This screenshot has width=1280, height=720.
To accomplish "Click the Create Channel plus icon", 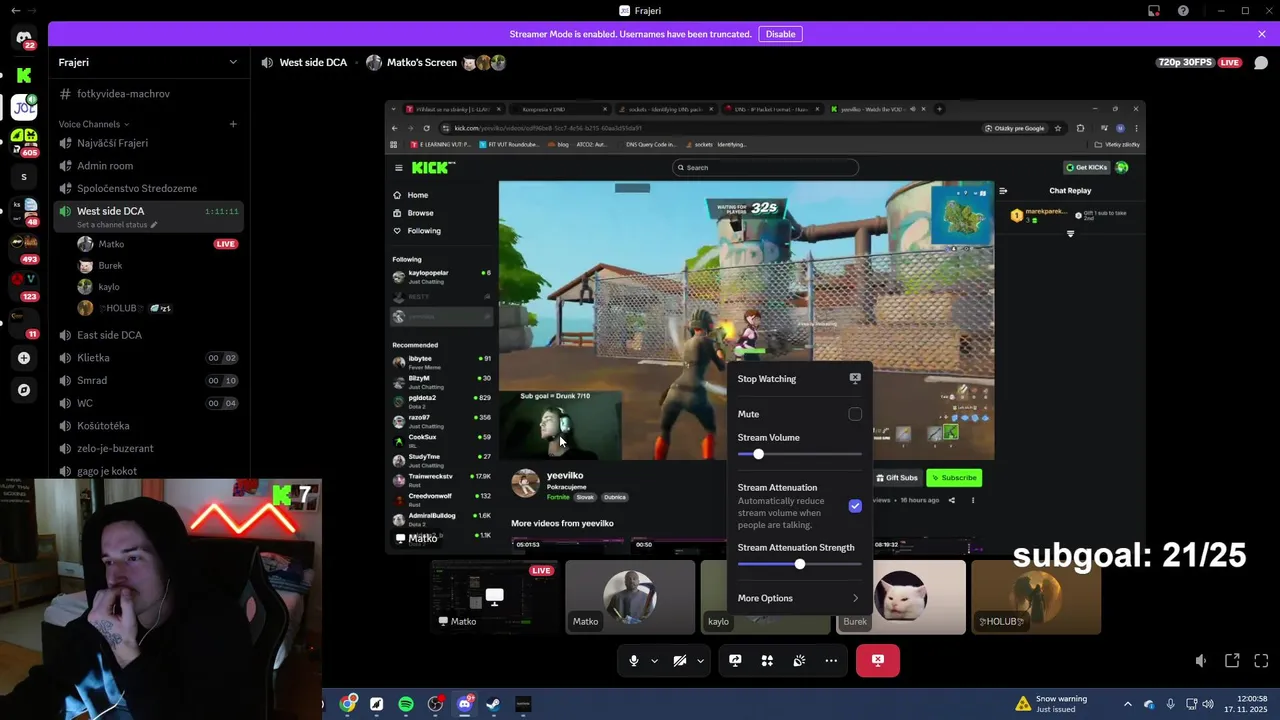I will [x=233, y=124].
